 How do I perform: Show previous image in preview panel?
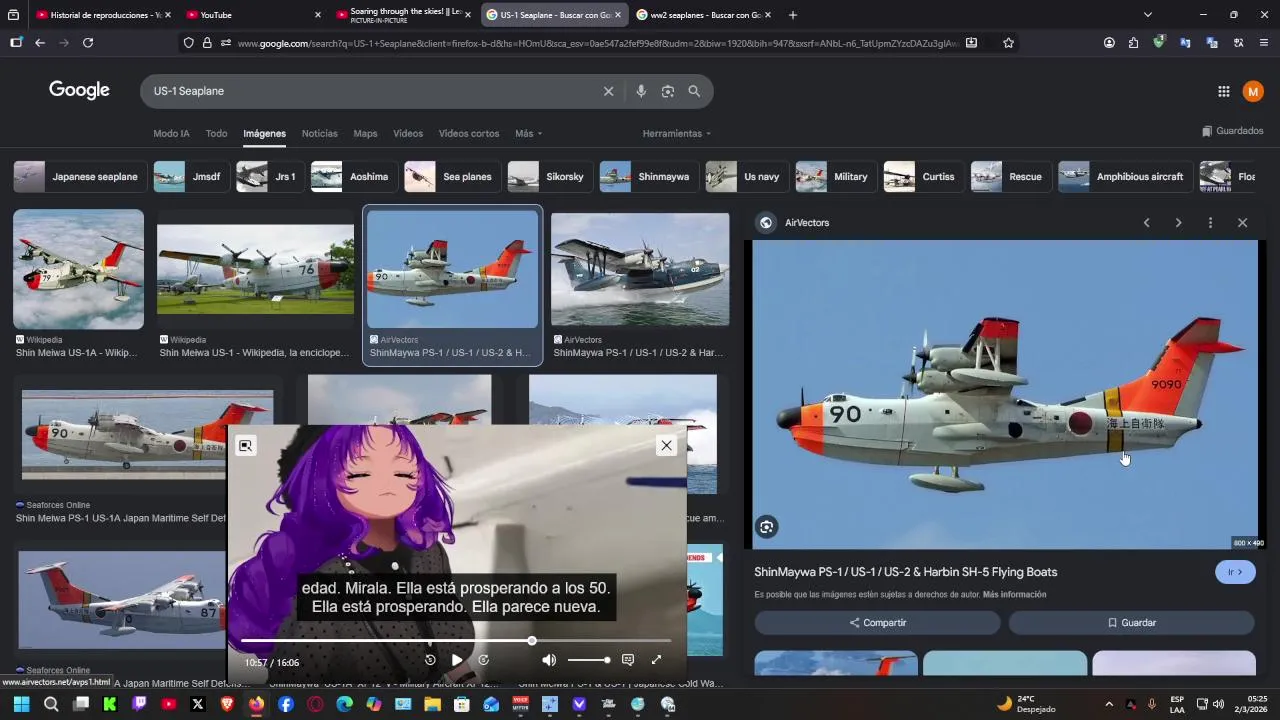coord(1146,223)
